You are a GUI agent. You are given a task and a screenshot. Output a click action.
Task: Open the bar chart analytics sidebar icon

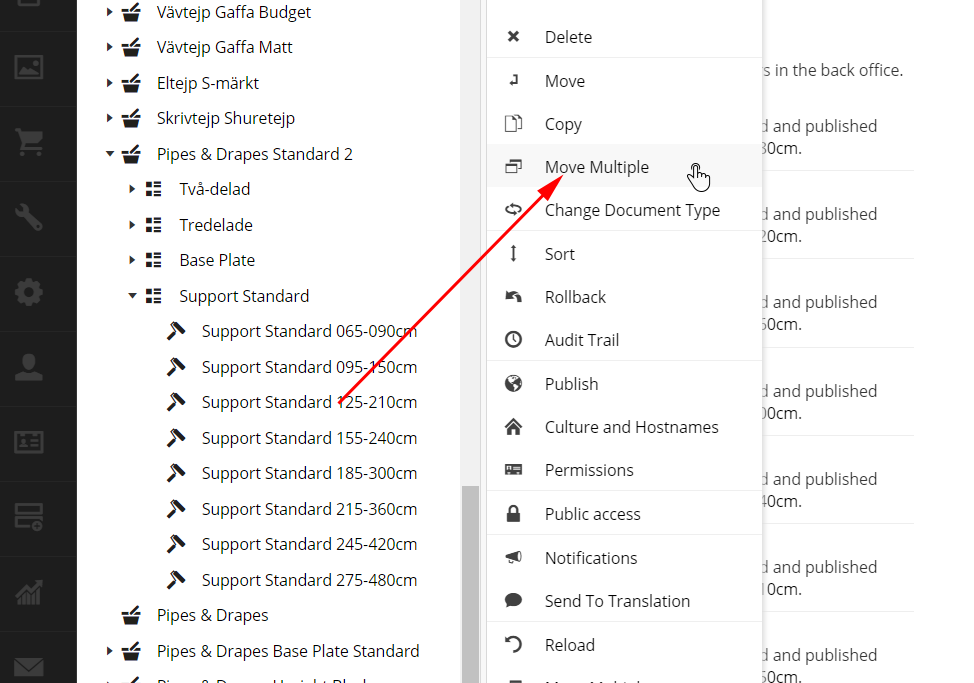point(29,592)
